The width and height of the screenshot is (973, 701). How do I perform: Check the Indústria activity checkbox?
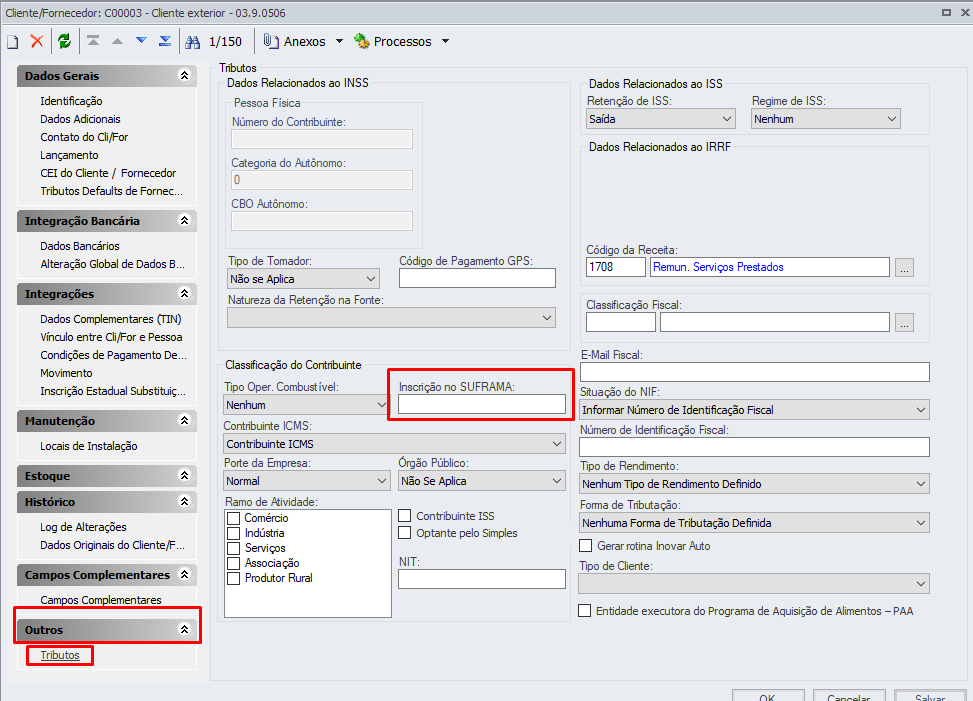coord(233,533)
